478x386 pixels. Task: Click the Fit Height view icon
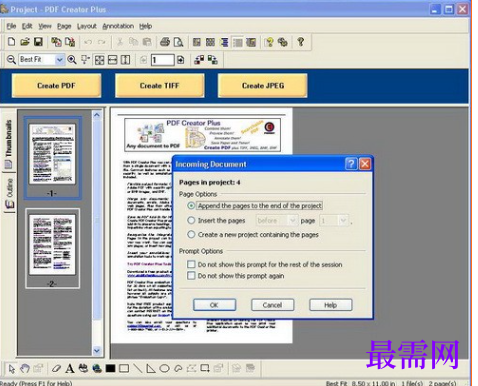coord(125,60)
